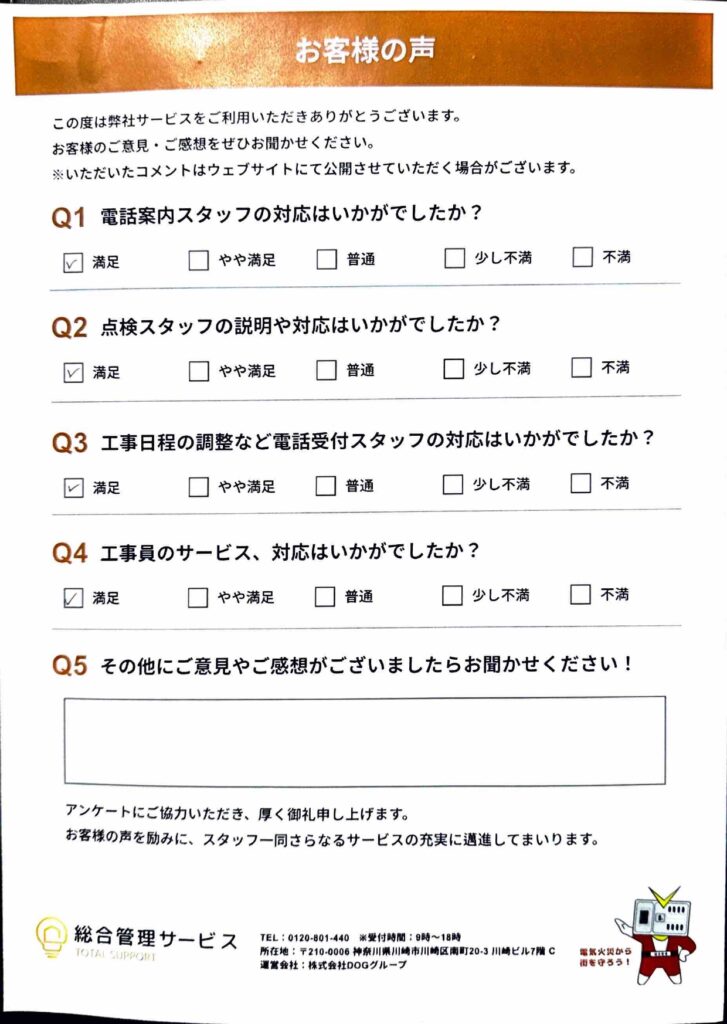Check the Q1 普通 checkbox

327,260
